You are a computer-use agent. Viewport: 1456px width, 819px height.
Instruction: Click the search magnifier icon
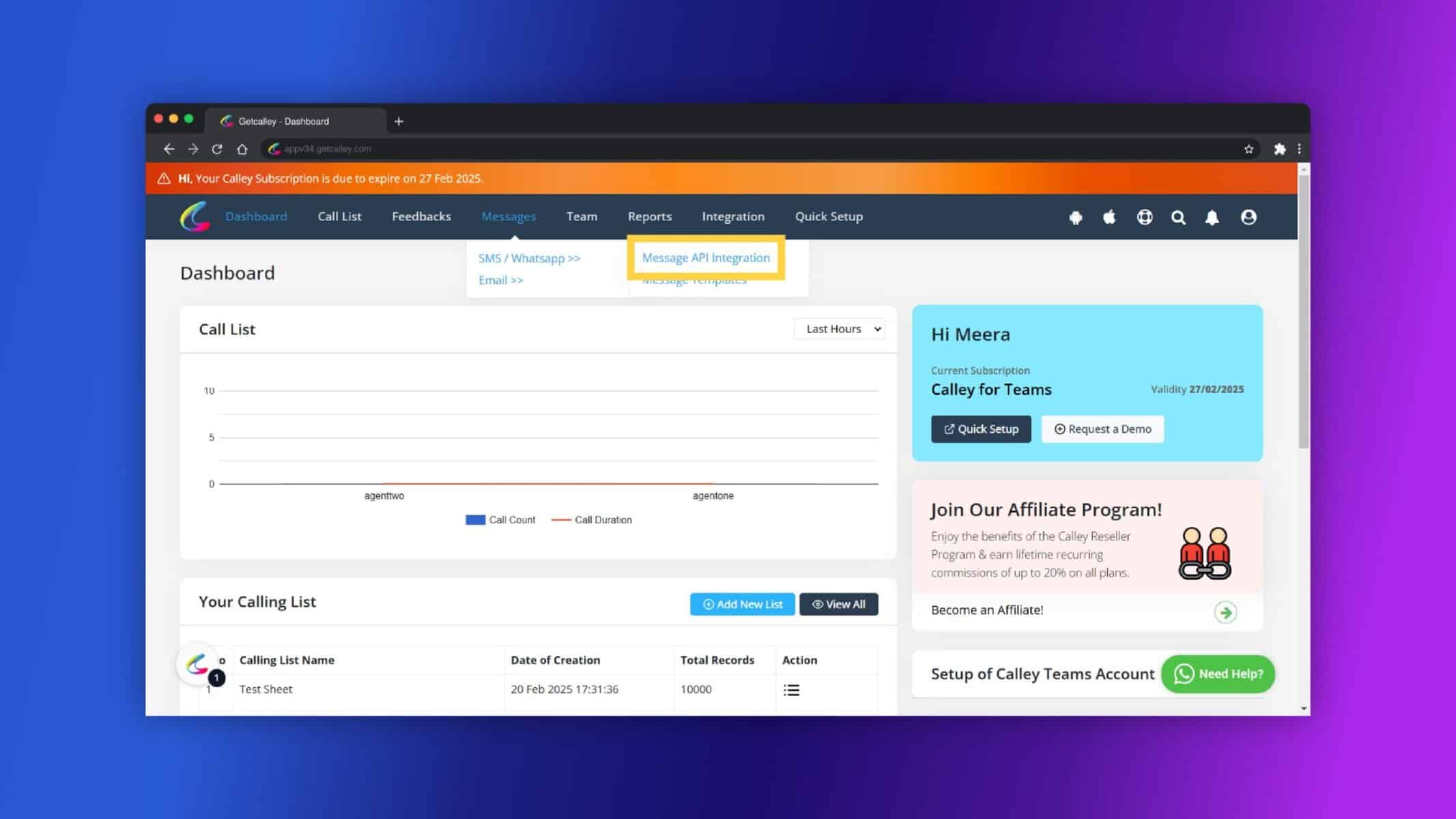tap(1178, 217)
